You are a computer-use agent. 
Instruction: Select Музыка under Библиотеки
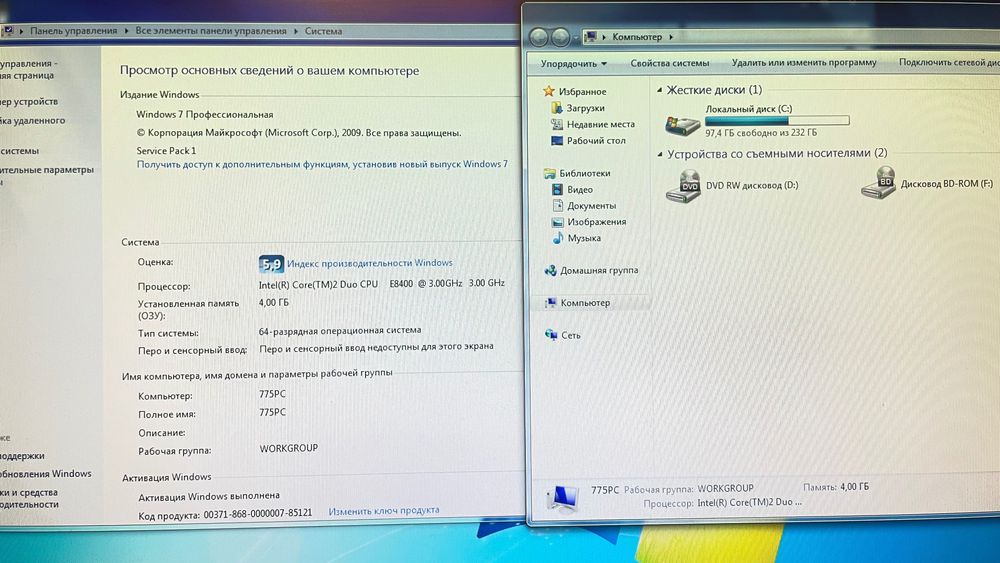(x=584, y=238)
